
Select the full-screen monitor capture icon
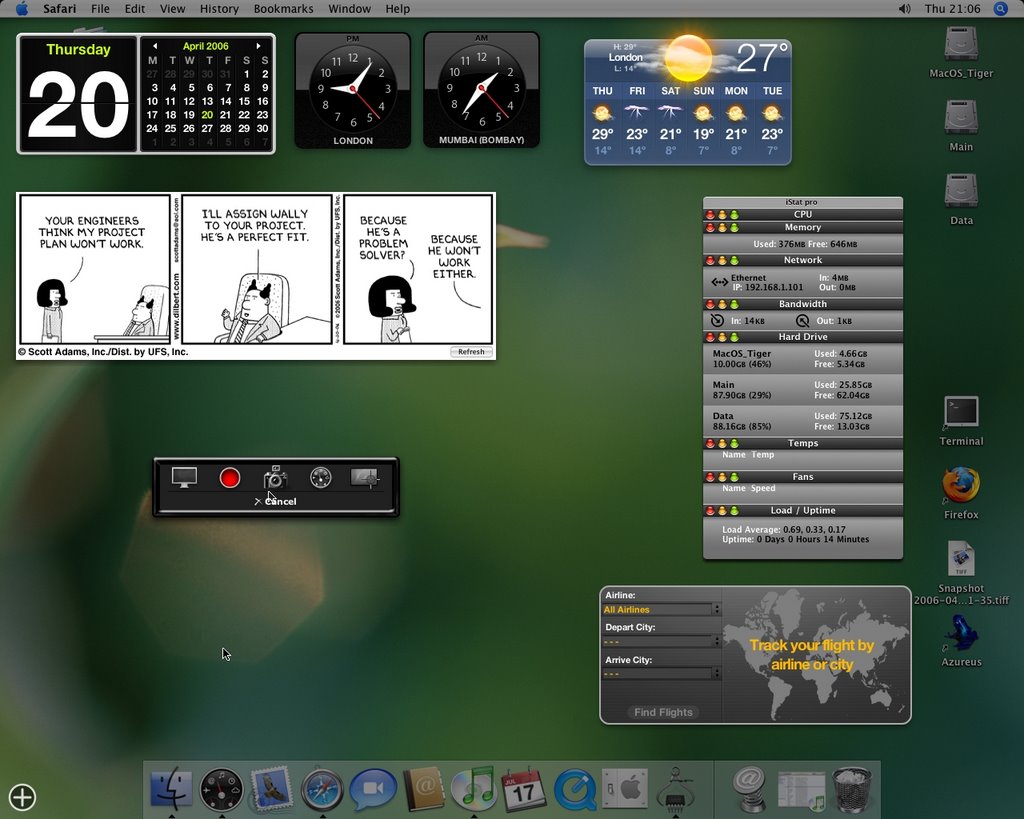[184, 477]
